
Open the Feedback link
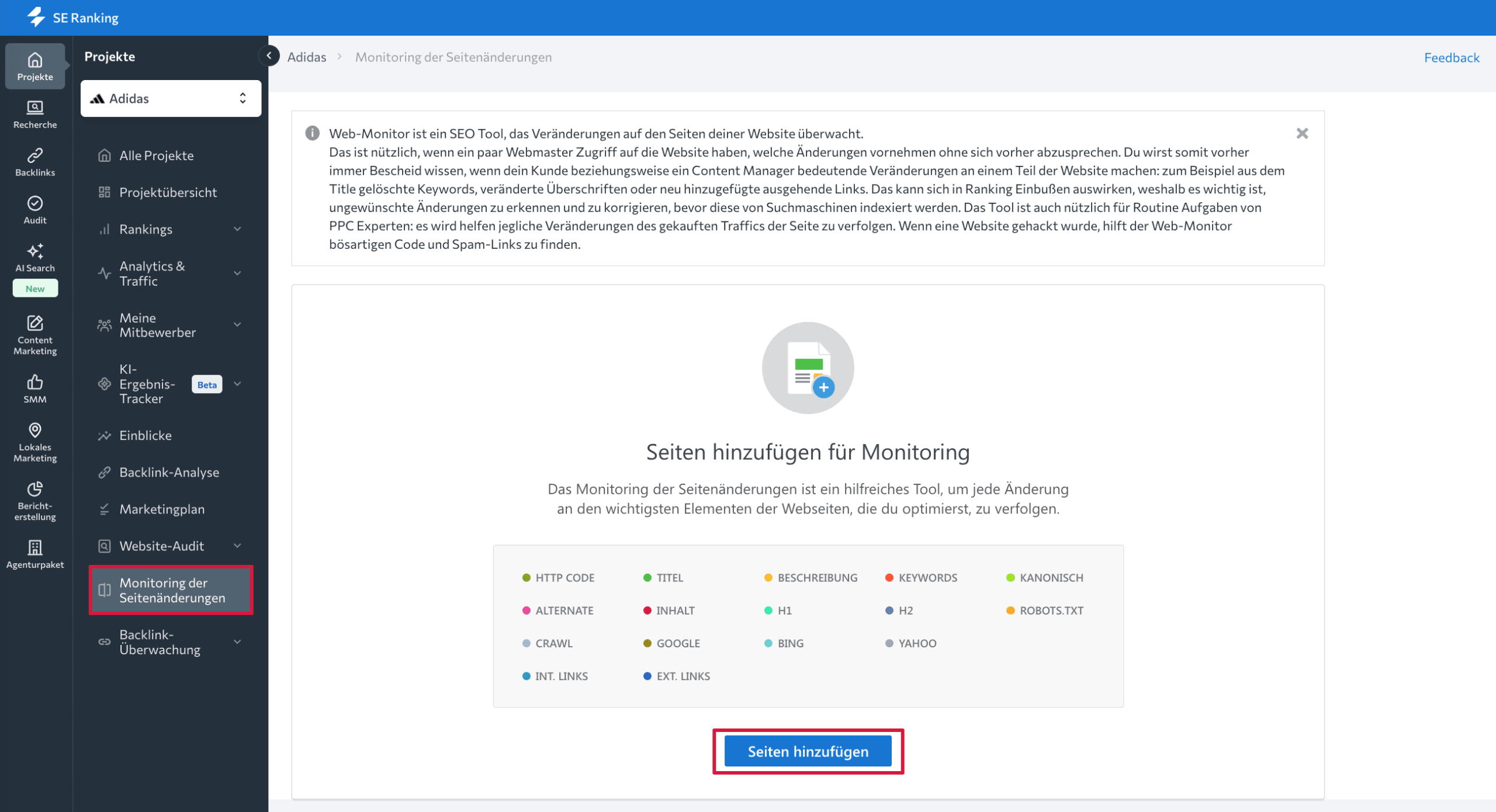click(x=1452, y=57)
